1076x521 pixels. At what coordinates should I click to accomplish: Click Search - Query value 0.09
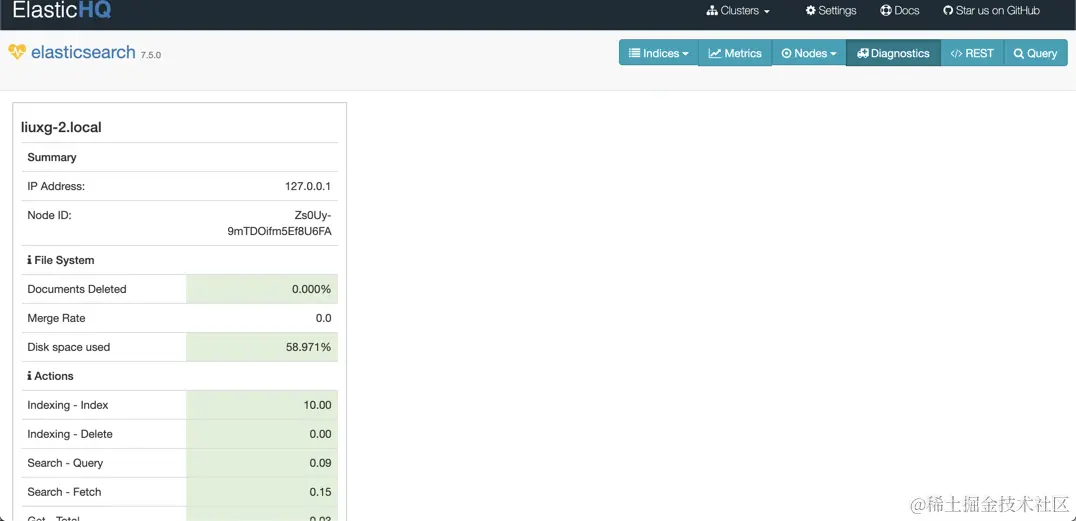(x=320, y=463)
